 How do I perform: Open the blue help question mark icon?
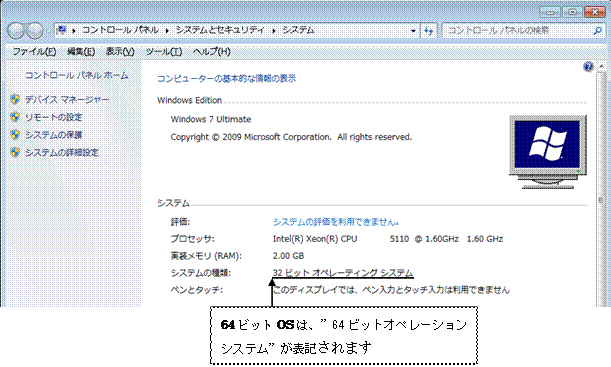point(588,67)
